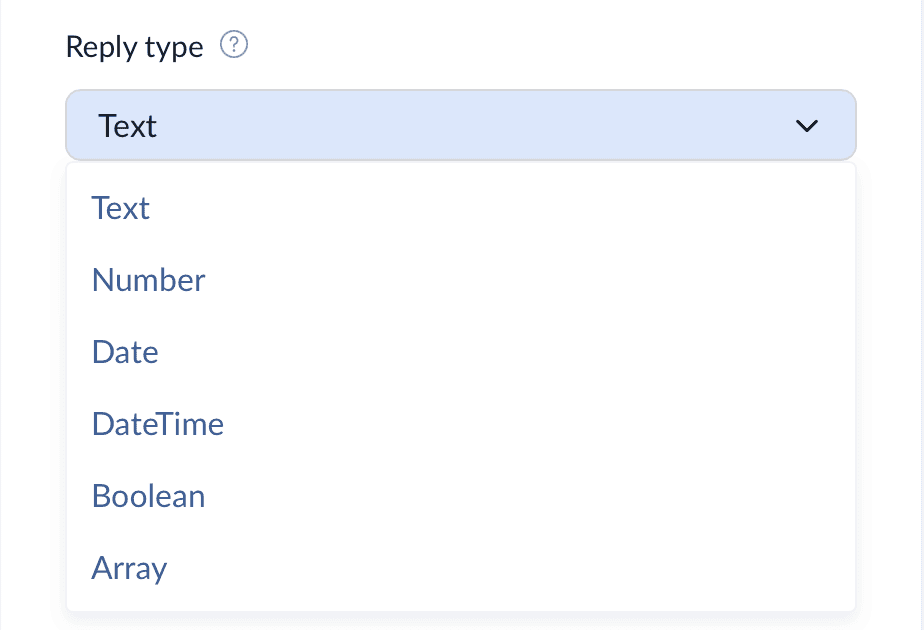The height and width of the screenshot is (630, 924).
Task: Click the selected "Text" value in the combo box
Action: coord(127,126)
